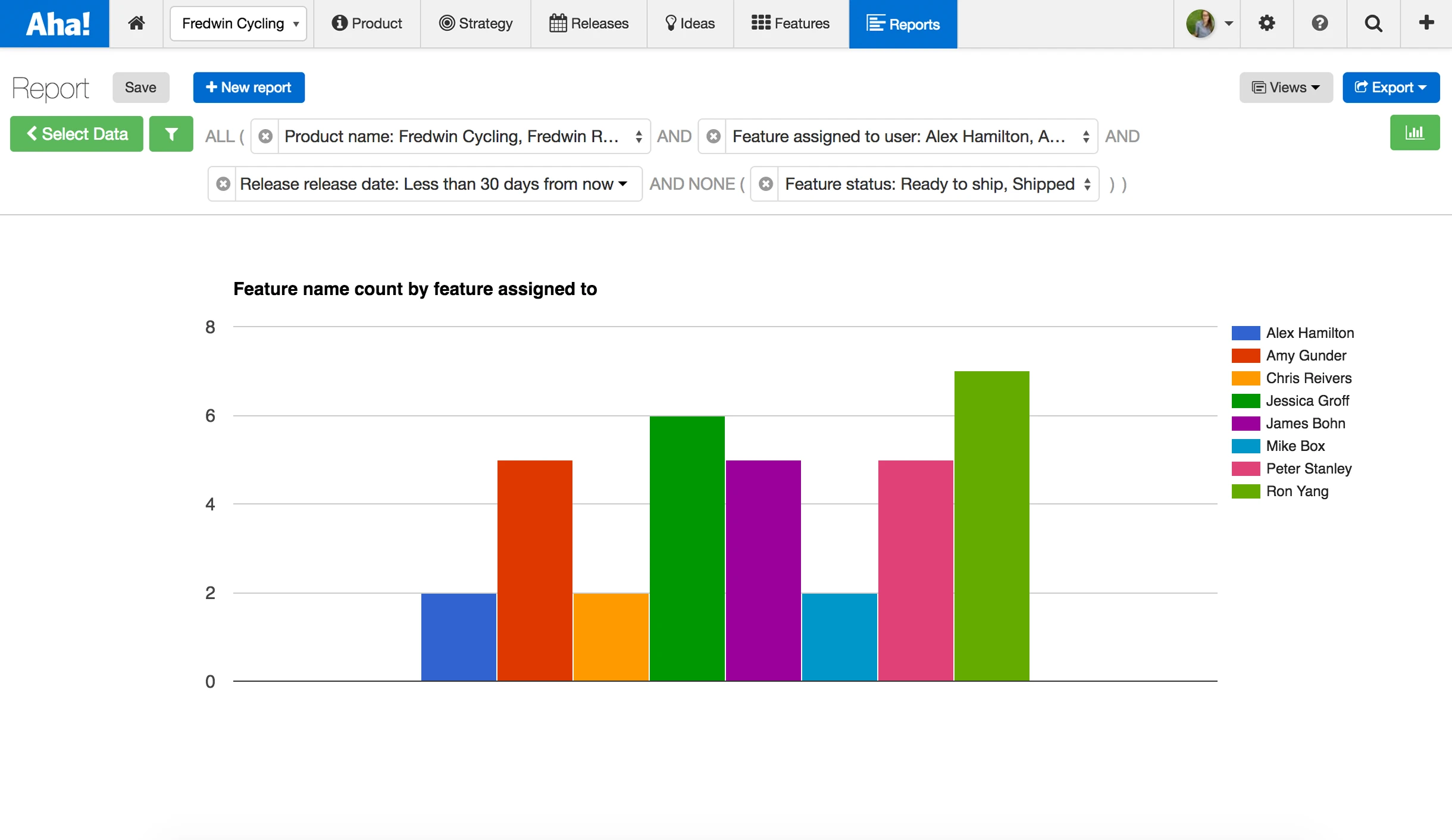Remove the Release release date filter

pos(223,184)
